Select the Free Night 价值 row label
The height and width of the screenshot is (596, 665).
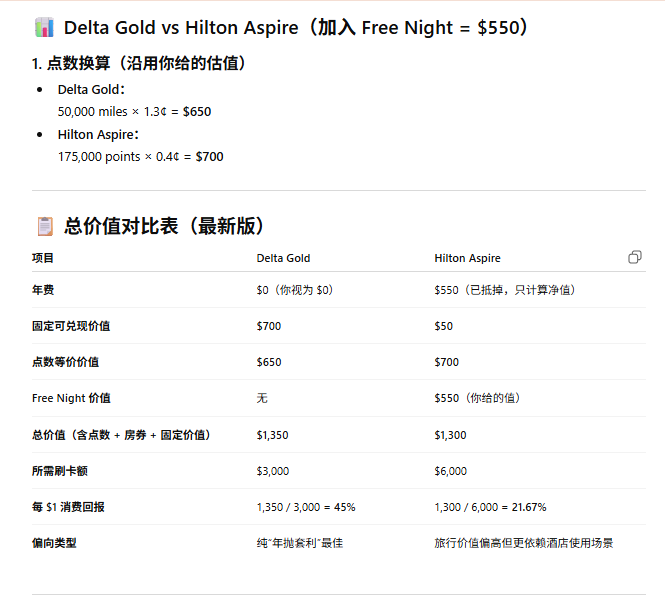[x=71, y=398]
